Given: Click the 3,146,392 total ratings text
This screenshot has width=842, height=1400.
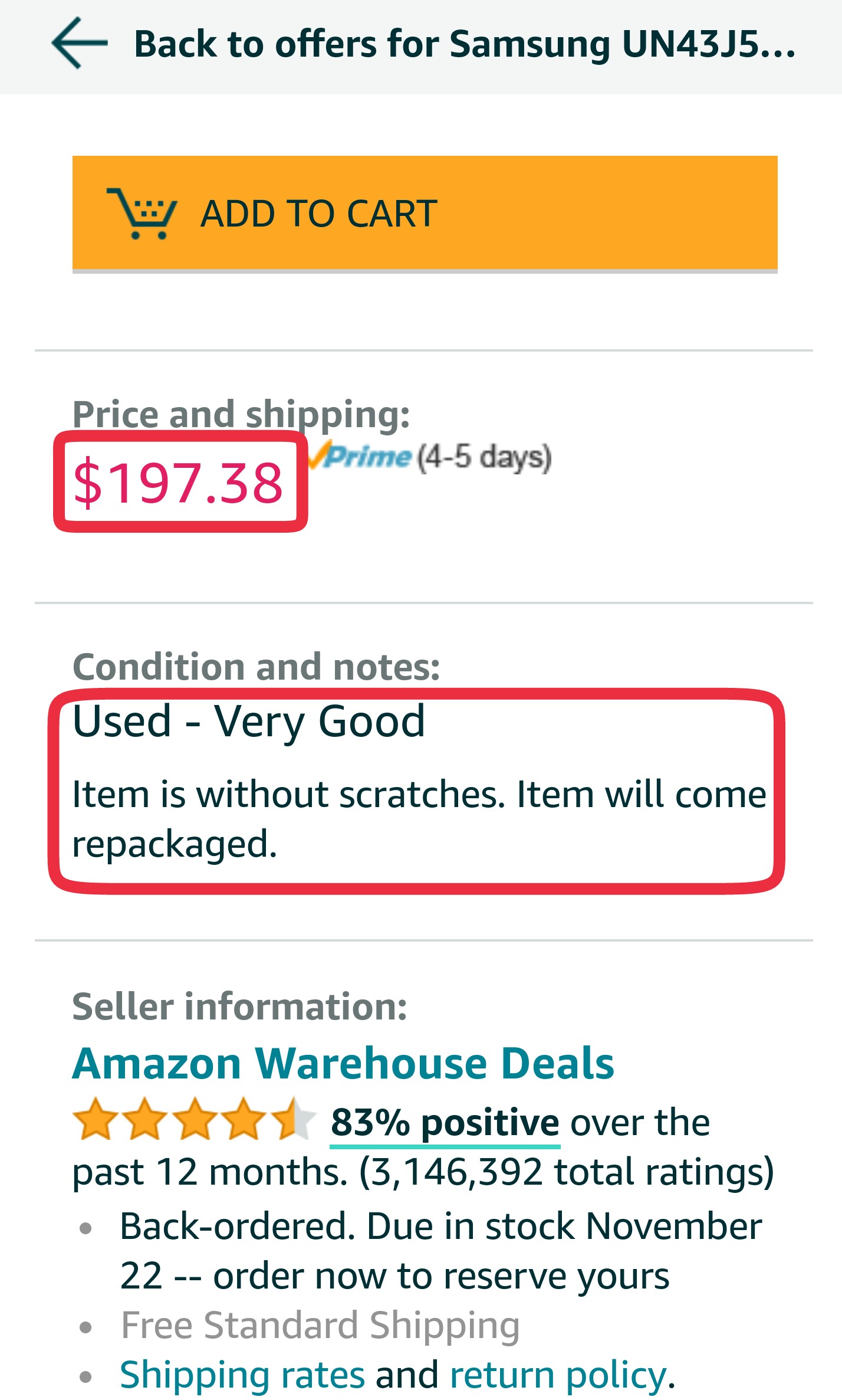Looking at the screenshot, I should pyautogui.click(x=566, y=1172).
